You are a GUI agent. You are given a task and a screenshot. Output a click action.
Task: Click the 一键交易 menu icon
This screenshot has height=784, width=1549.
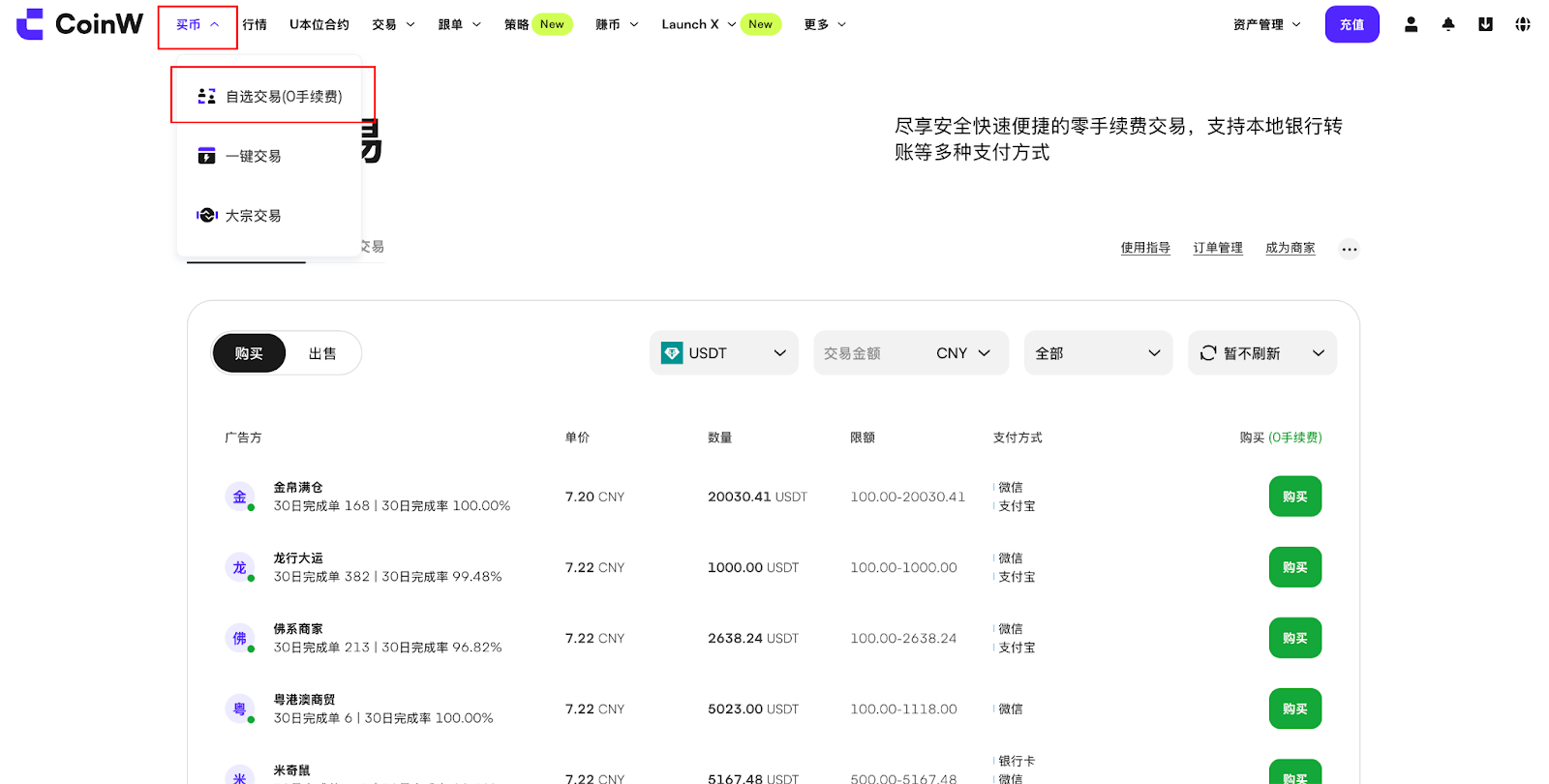206,156
